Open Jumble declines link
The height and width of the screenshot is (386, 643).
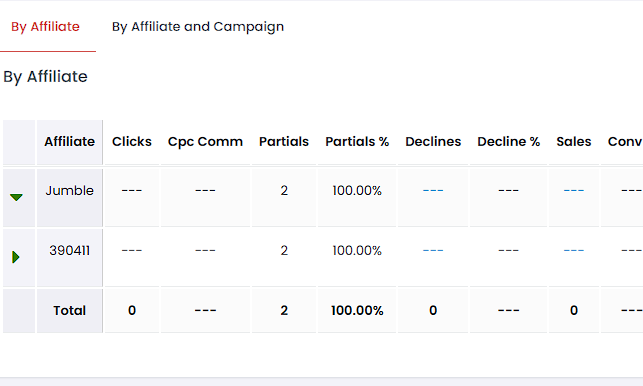click(x=433, y=191)
